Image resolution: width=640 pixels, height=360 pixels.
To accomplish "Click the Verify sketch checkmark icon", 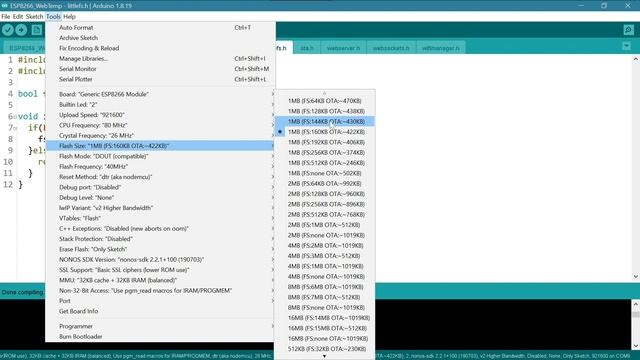I will 8,30.
